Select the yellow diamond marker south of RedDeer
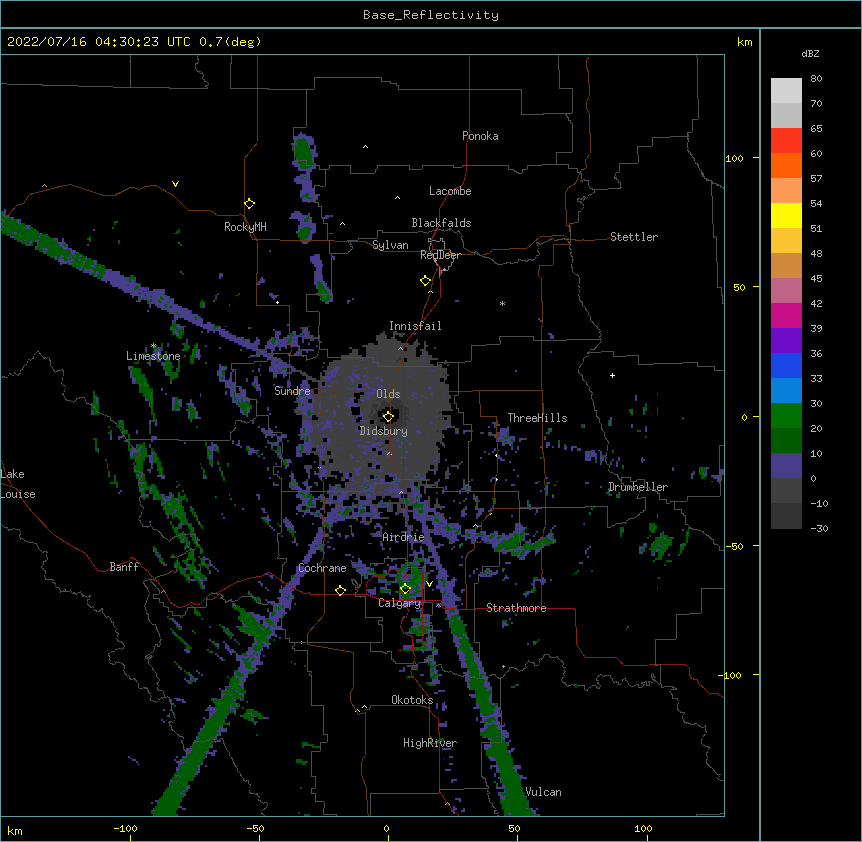The width and height of the screenshot is (862, 842). point(425,281)
